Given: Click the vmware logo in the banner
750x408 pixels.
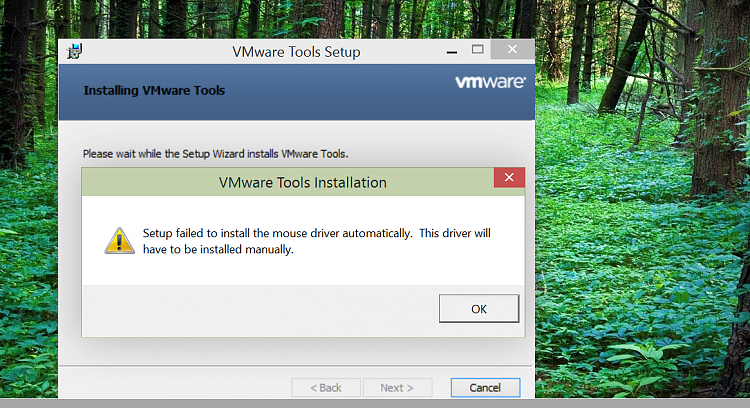Looking at the screenshot, I should click(490, 82).
